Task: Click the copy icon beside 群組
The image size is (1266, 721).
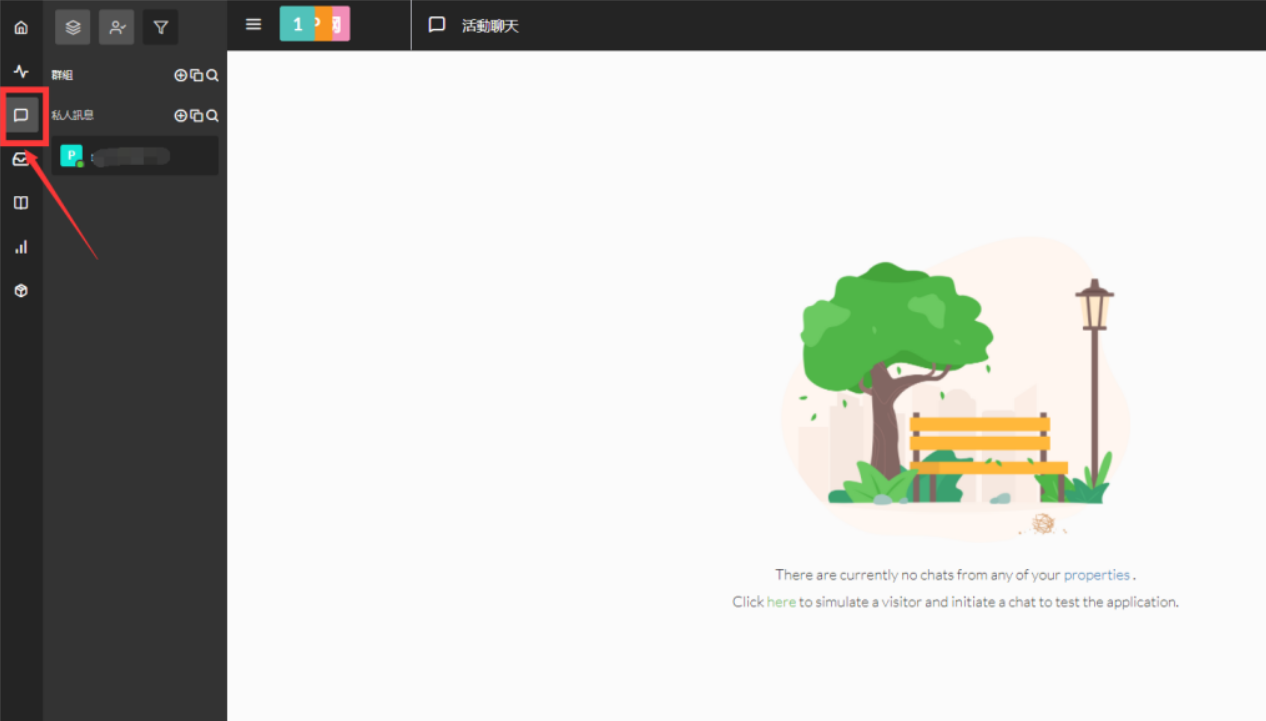Action: tap(196, 75)
